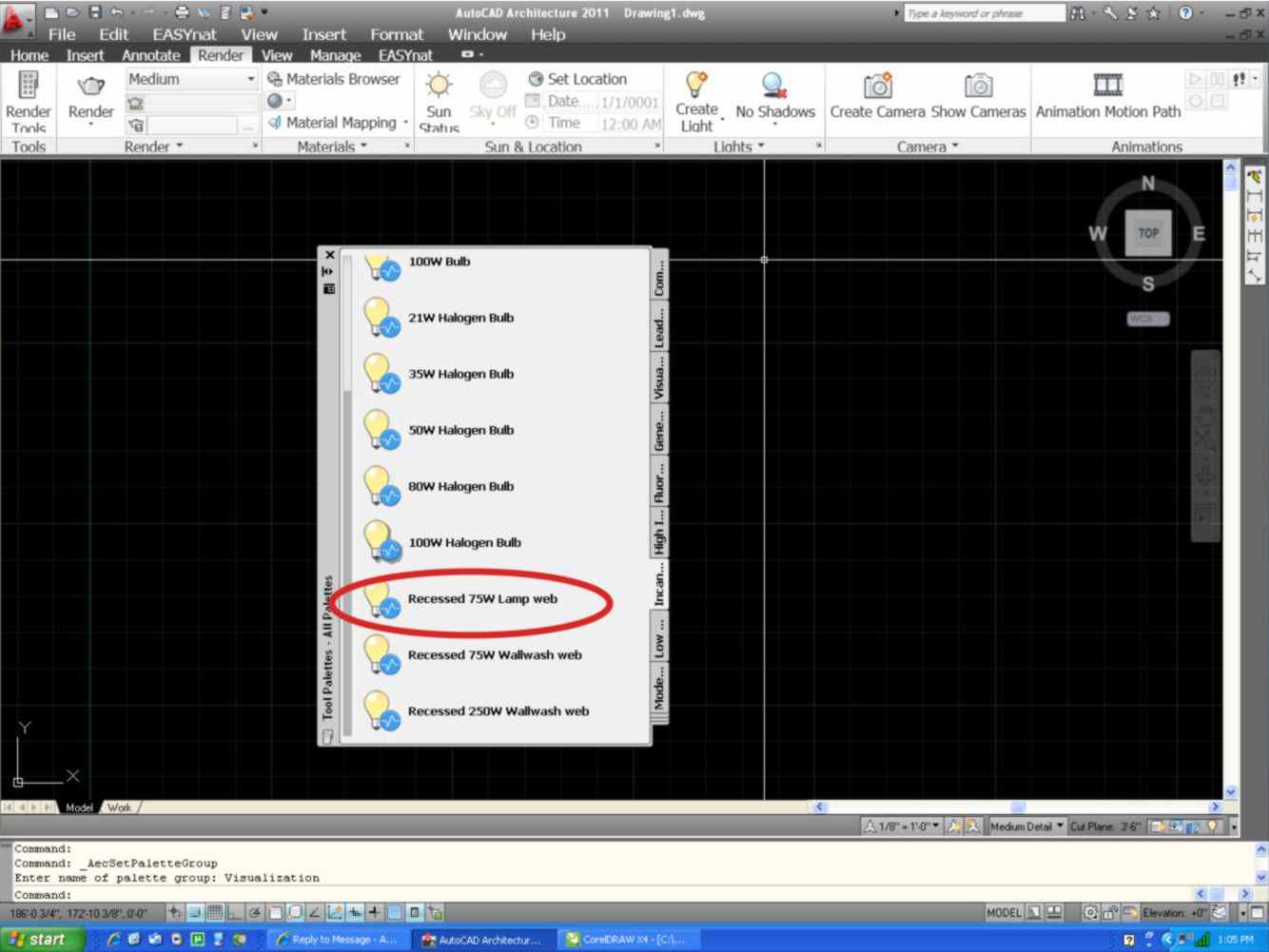This screenshot has width=1269, height=952.
Task: Click the TOP face of the ViewCube
Action: pyautogui.click(x=1148, y=233)
